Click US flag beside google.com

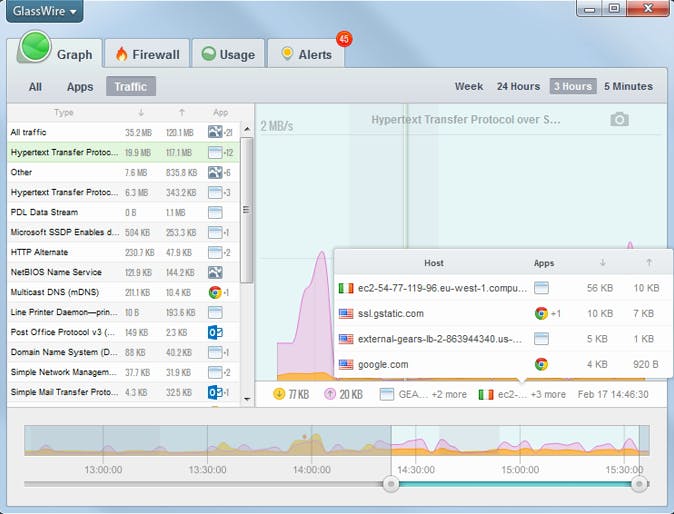pos(346,364)
